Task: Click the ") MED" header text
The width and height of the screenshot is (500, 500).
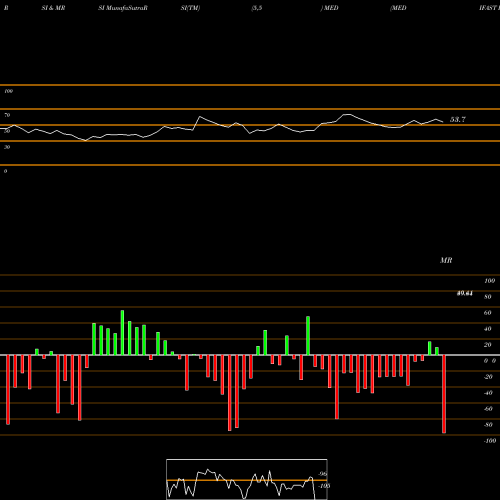Action: 329,8
